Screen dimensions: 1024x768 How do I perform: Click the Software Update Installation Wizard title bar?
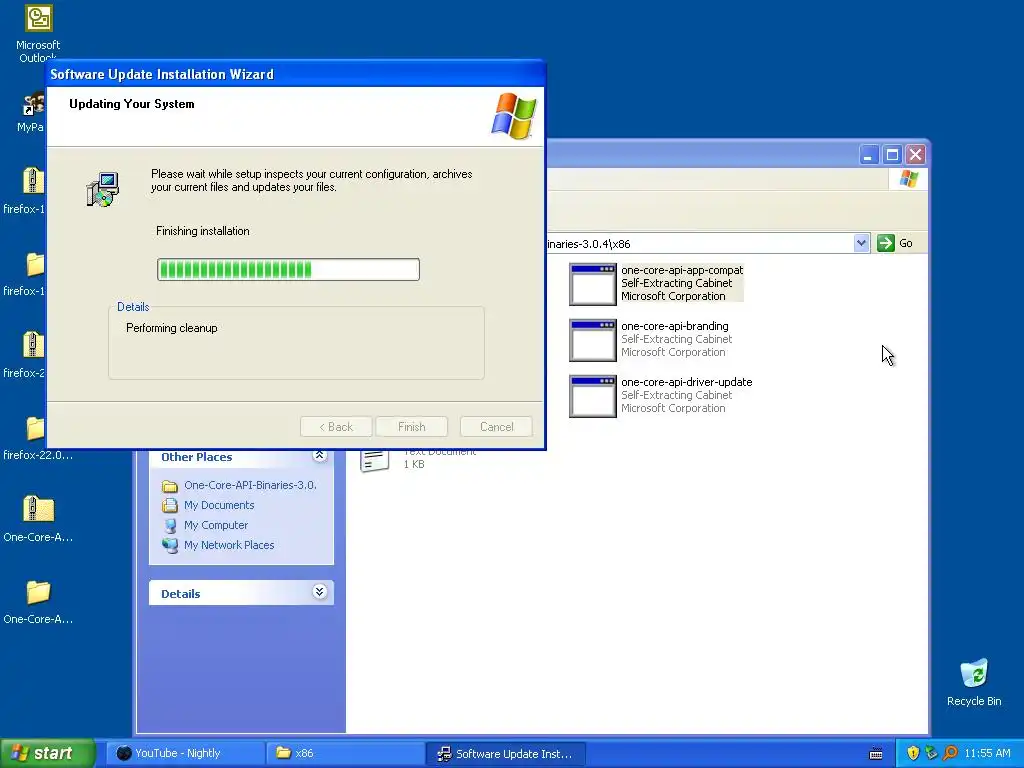pyautogui.click(x=295, y=74)
